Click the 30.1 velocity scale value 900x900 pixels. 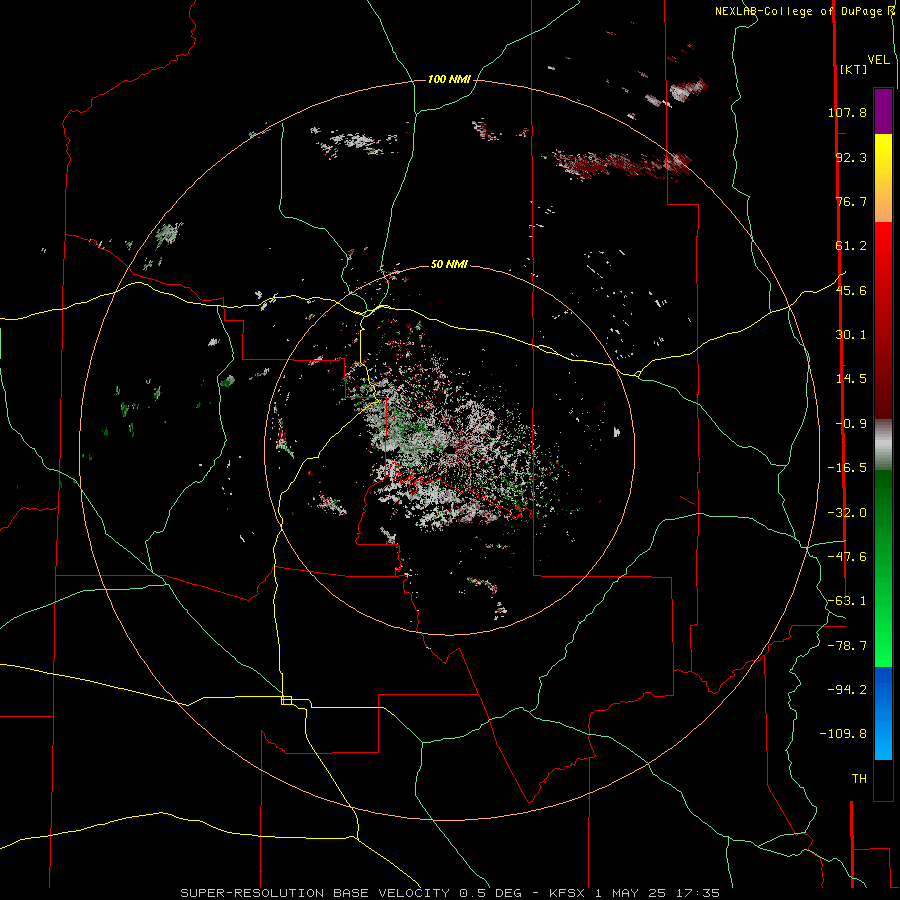tap(851, 335)
